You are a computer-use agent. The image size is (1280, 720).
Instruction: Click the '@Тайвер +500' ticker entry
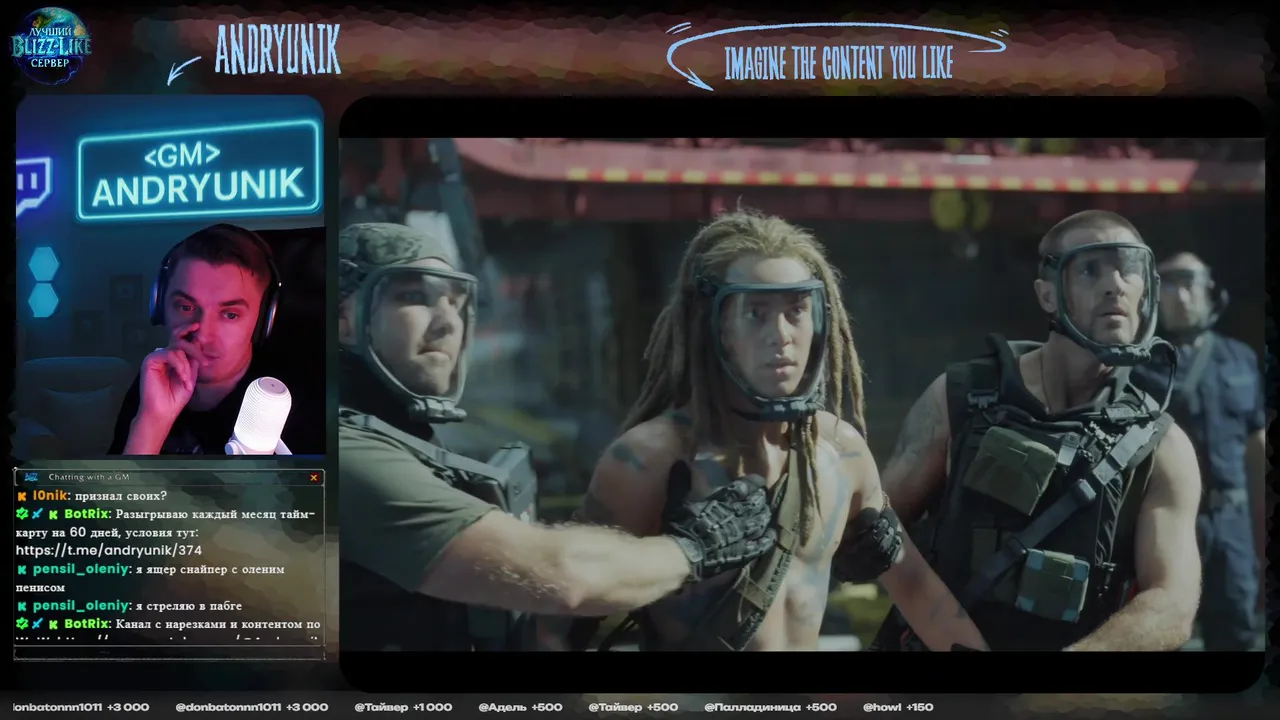[x=633, y=707]
